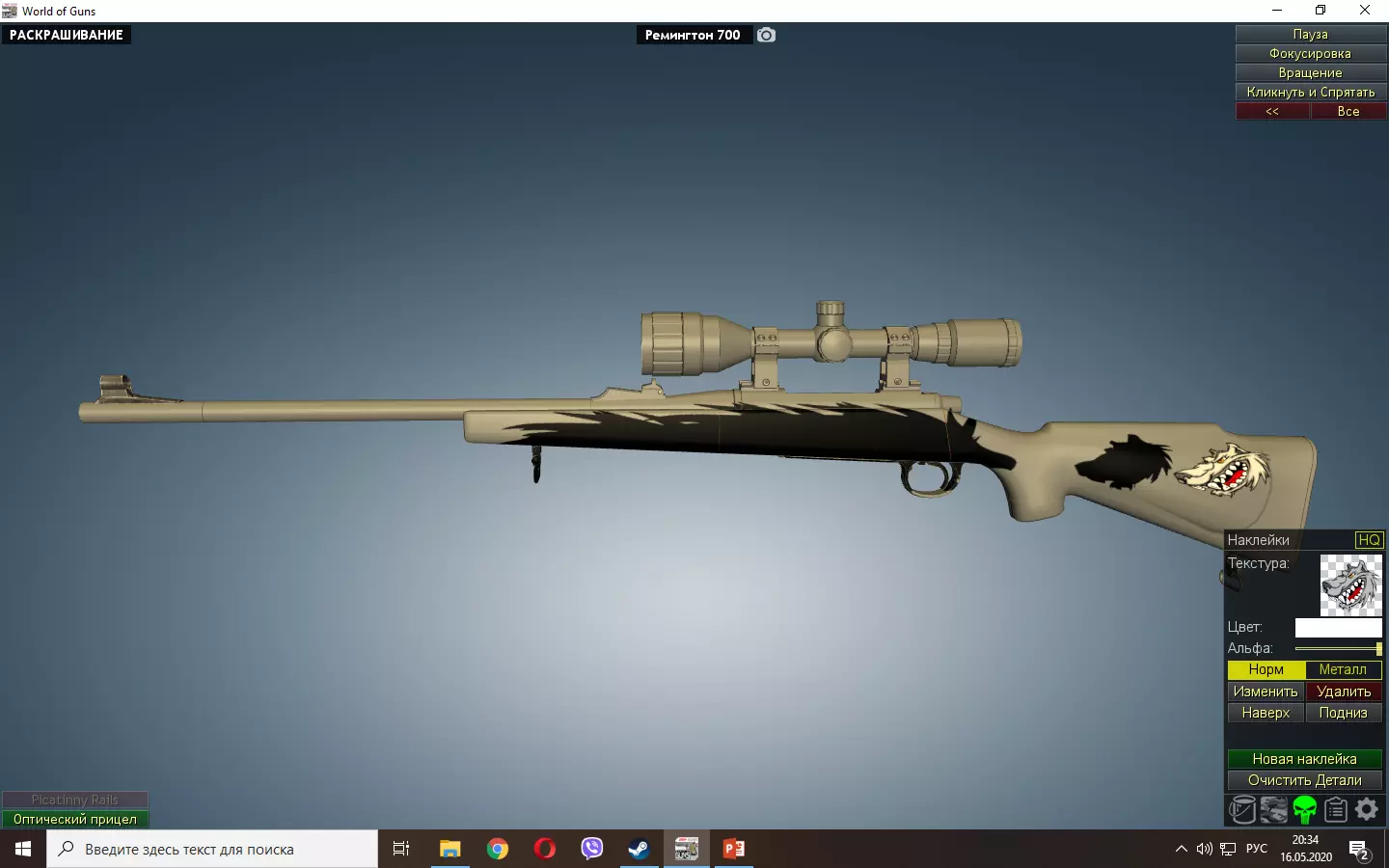
Task: Launch Opera browser from the taskbar
Action: 545,849
